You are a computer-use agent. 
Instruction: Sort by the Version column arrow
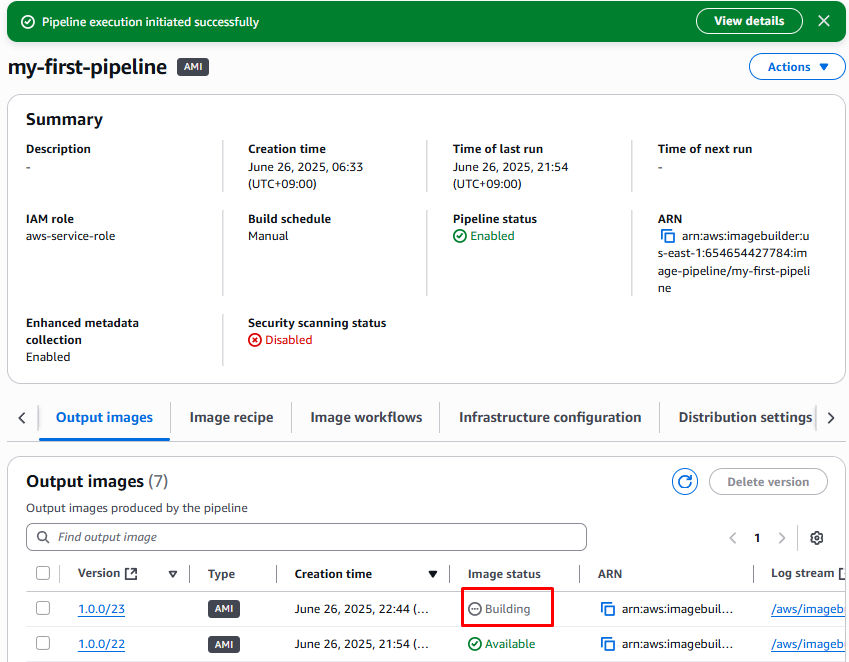(x=173, y=574)
